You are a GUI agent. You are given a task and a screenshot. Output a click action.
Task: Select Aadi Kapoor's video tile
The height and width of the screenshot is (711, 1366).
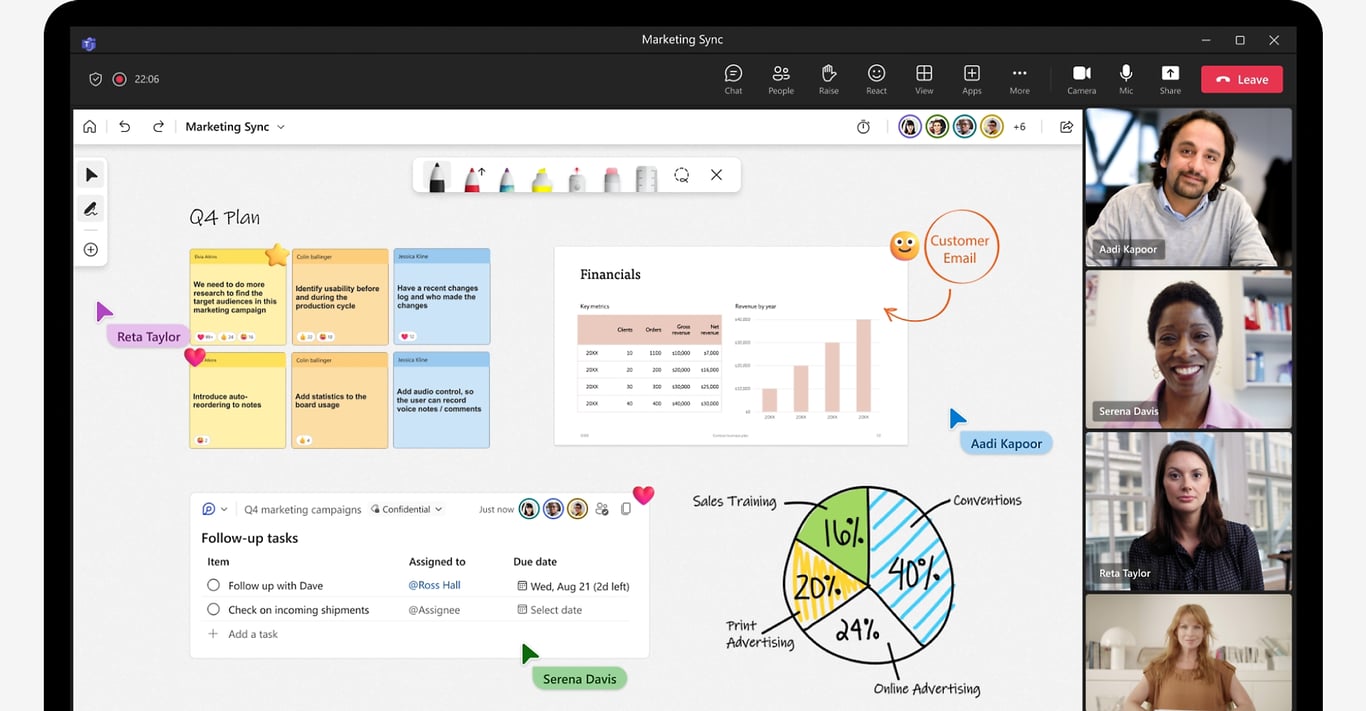1188,187
